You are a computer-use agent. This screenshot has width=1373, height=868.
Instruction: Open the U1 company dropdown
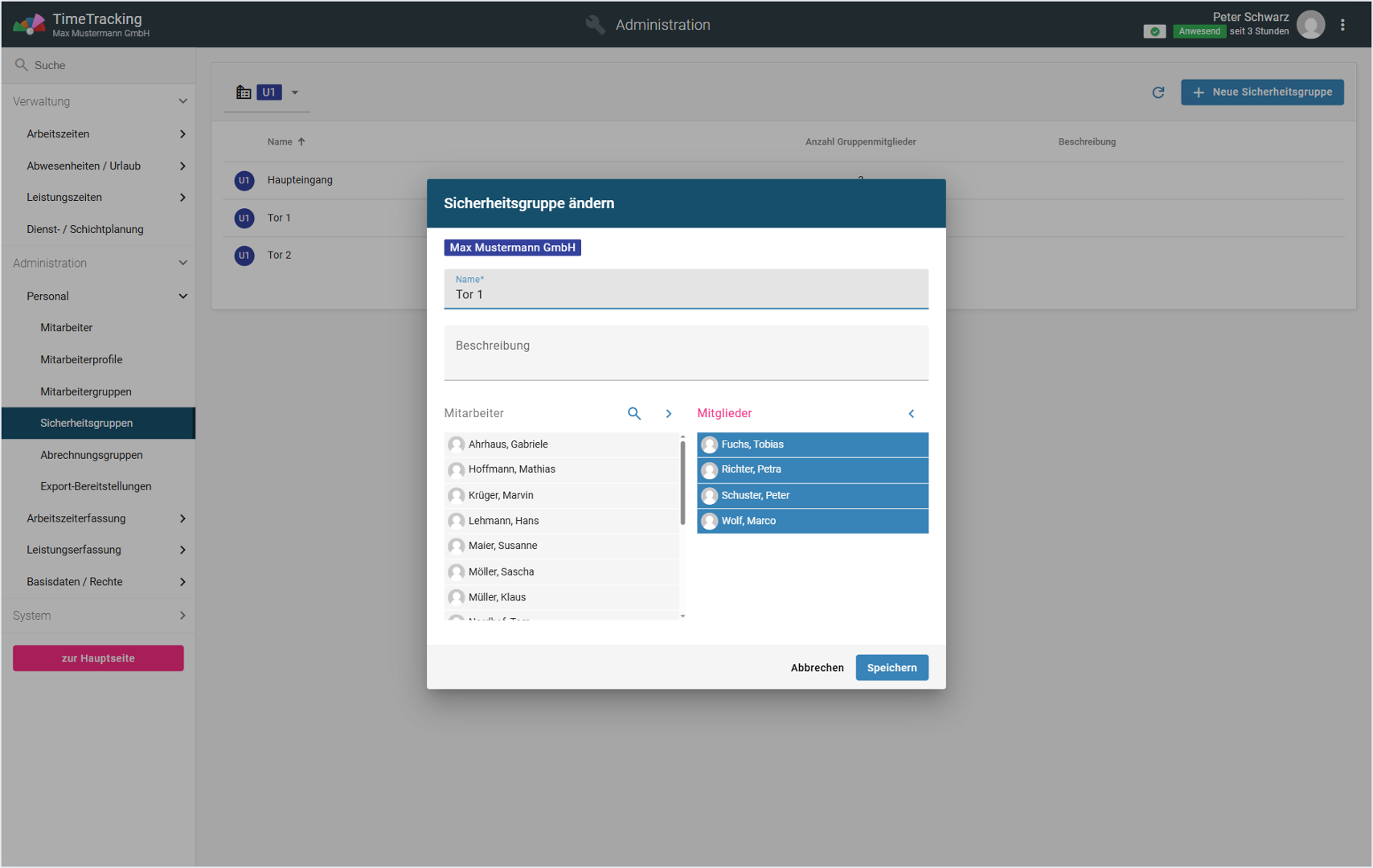coord(295,92)
